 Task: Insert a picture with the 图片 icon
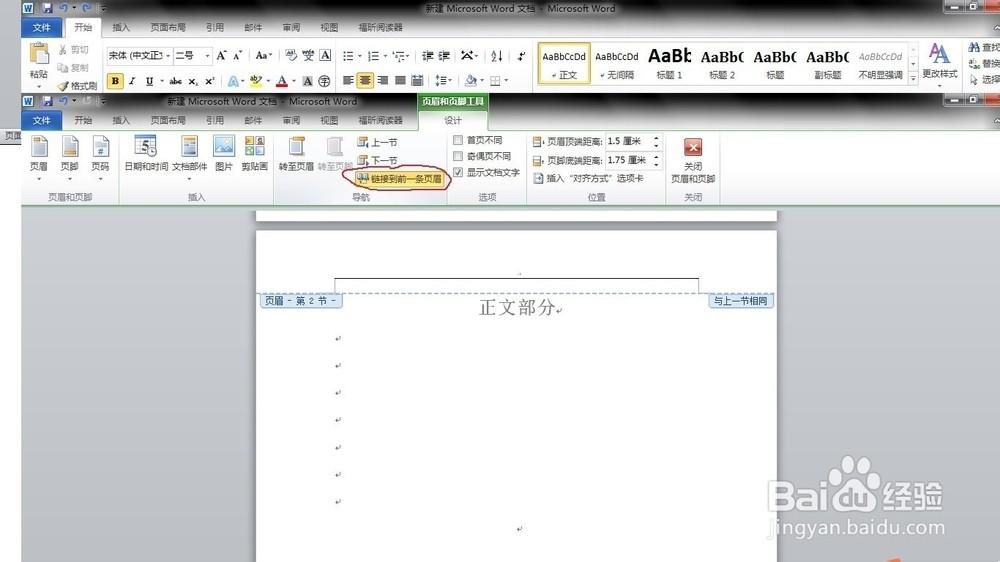(224, 154)
